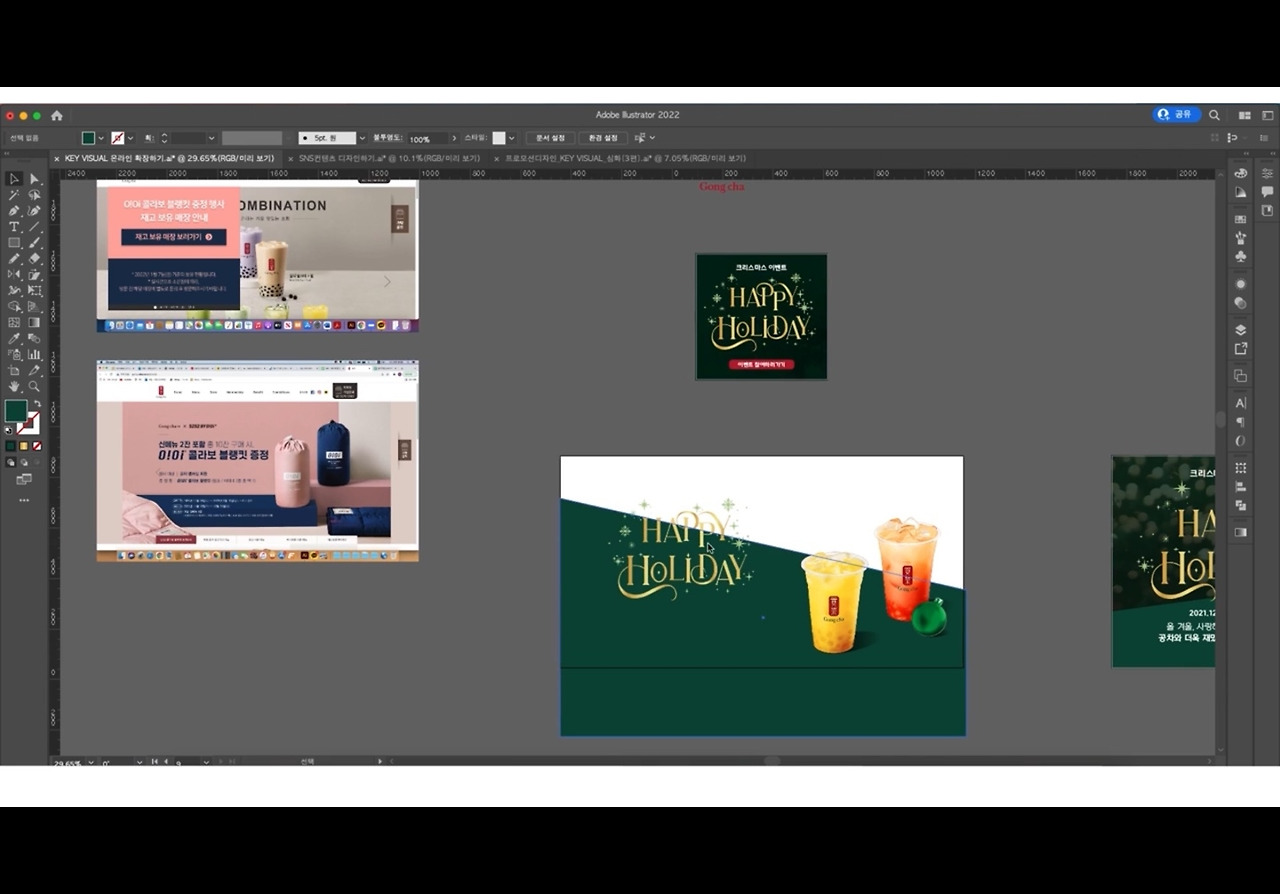Screen dimensions: 1280x894
Task: Pick the Paintbrush tool
Action: click(x=34, y=243)
